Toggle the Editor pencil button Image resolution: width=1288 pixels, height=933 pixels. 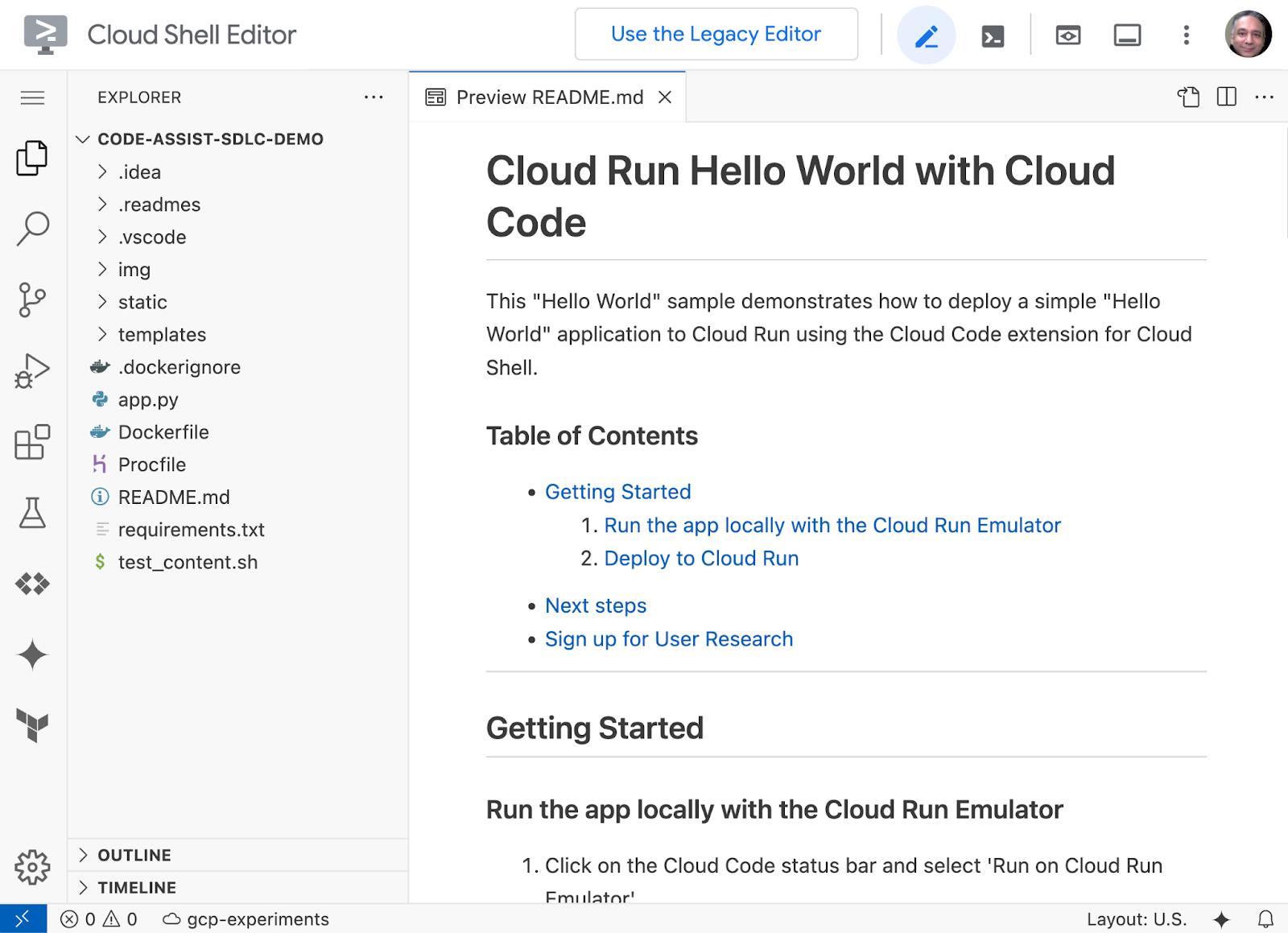pos(926,35)
